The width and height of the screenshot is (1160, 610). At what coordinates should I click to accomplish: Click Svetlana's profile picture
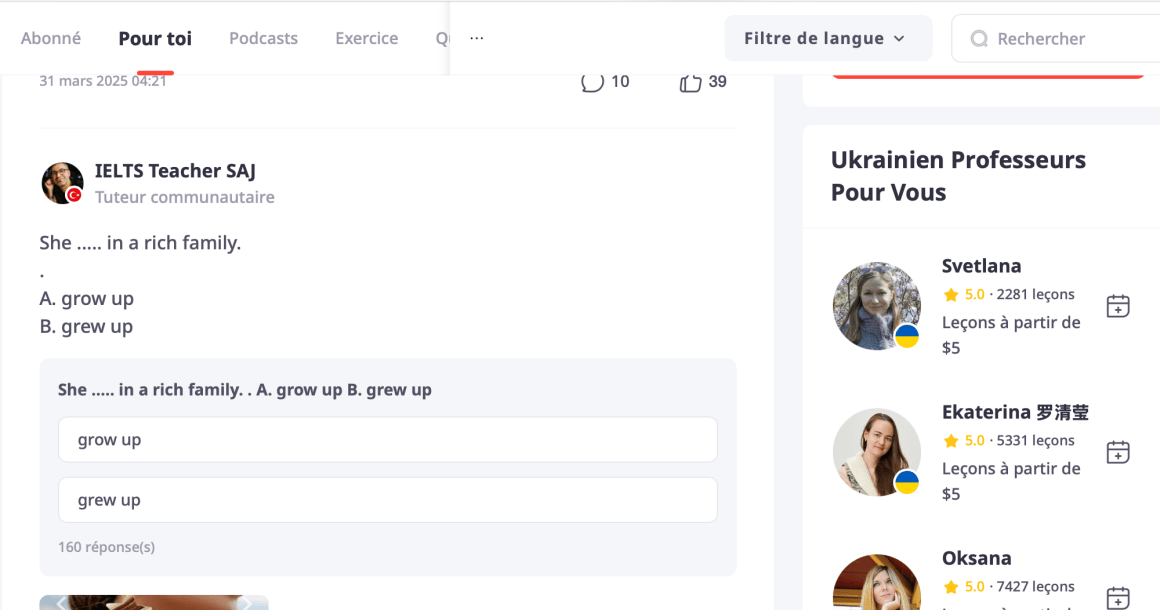(876, 306)
